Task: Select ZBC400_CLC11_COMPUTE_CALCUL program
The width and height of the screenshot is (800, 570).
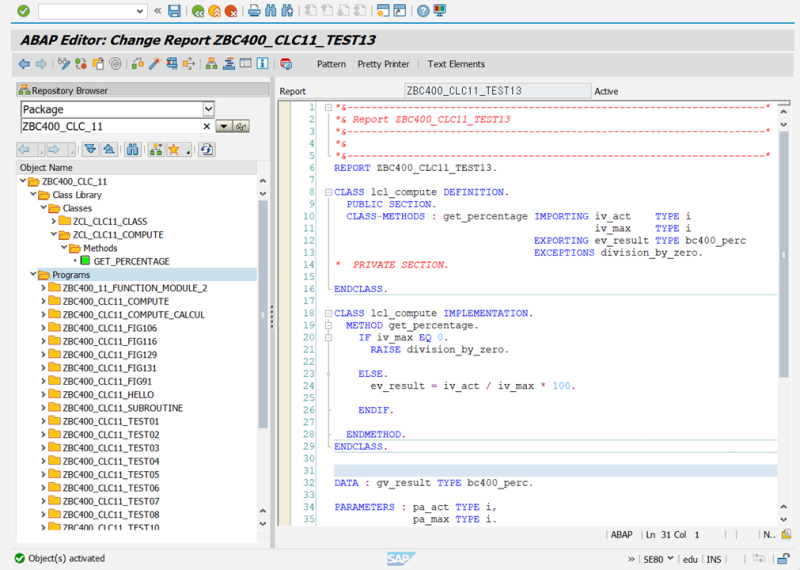Action: point(133,315)
